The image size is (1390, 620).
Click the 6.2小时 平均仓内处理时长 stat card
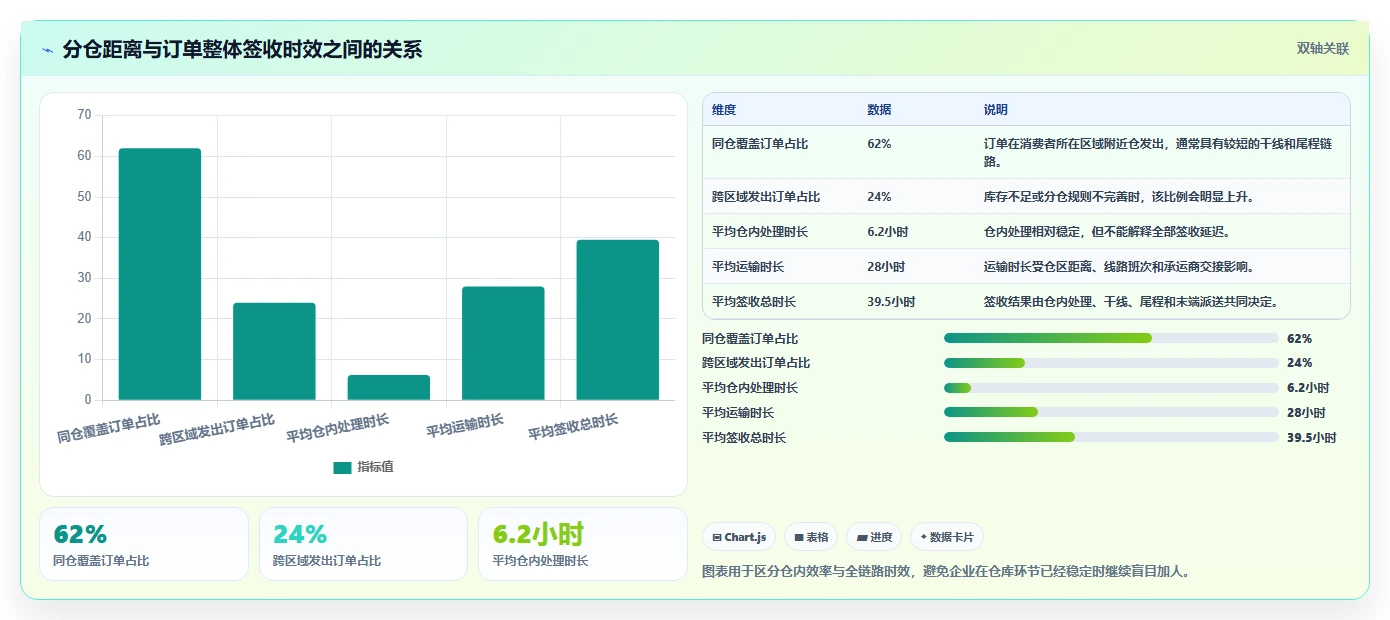pyautogui.click(x=583, y=544)
